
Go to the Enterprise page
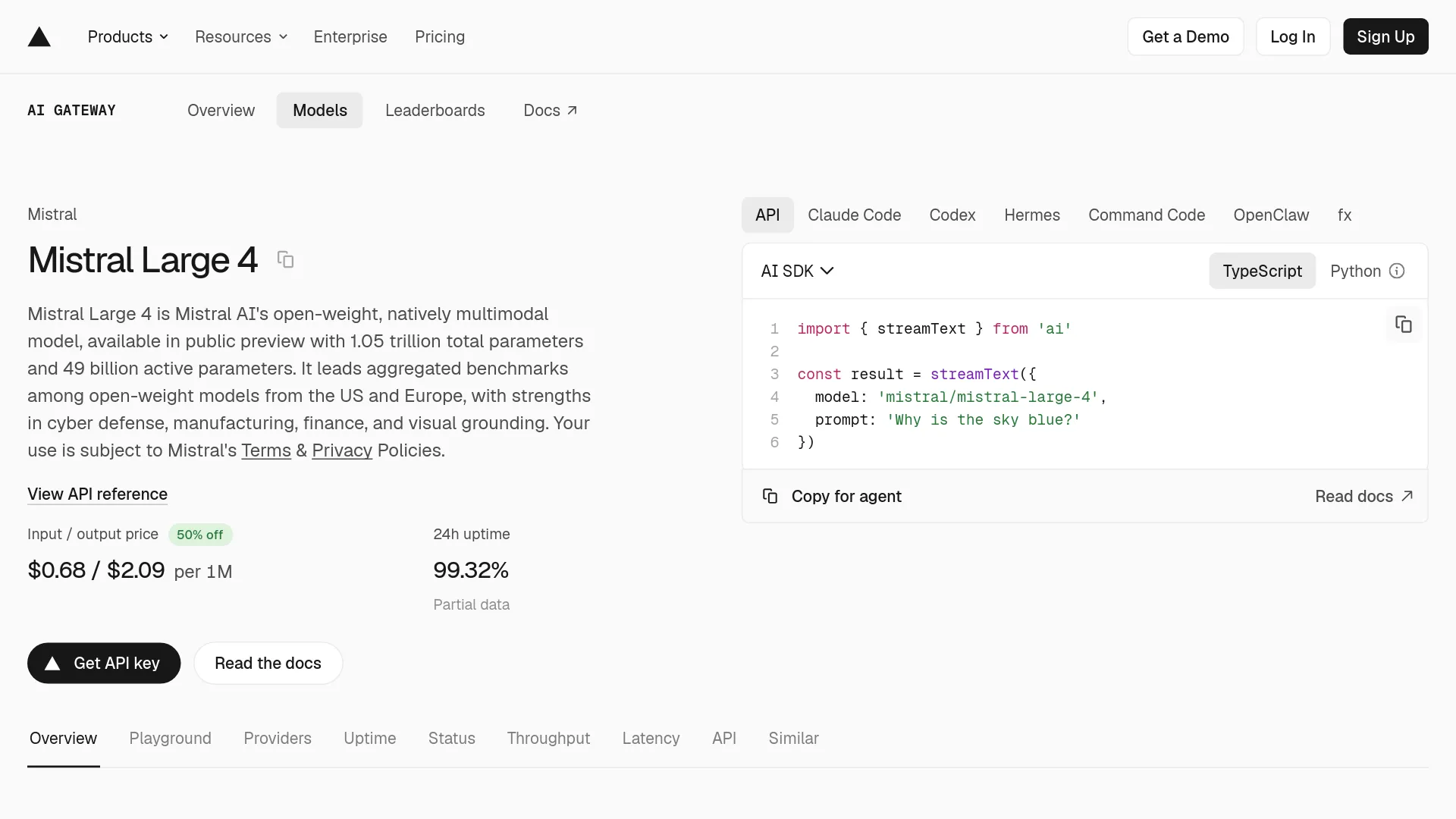(350, 36)
